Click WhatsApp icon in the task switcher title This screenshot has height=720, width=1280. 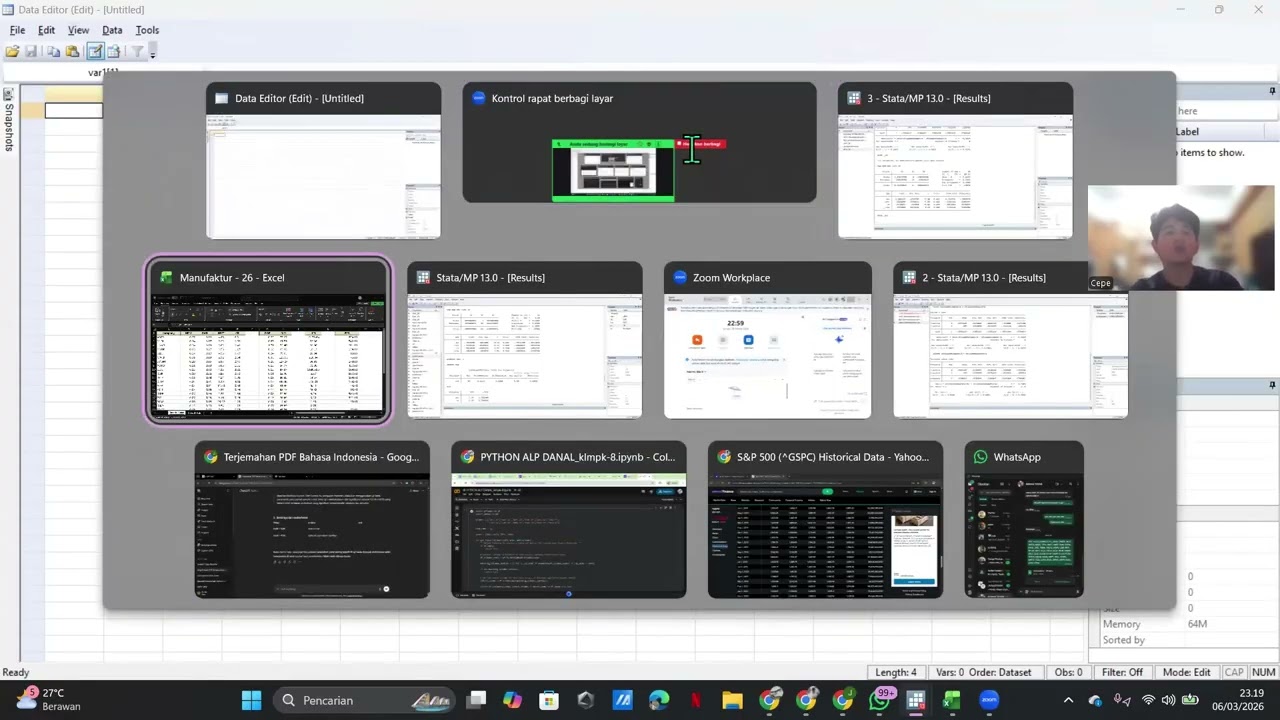[x=980, y=457]
